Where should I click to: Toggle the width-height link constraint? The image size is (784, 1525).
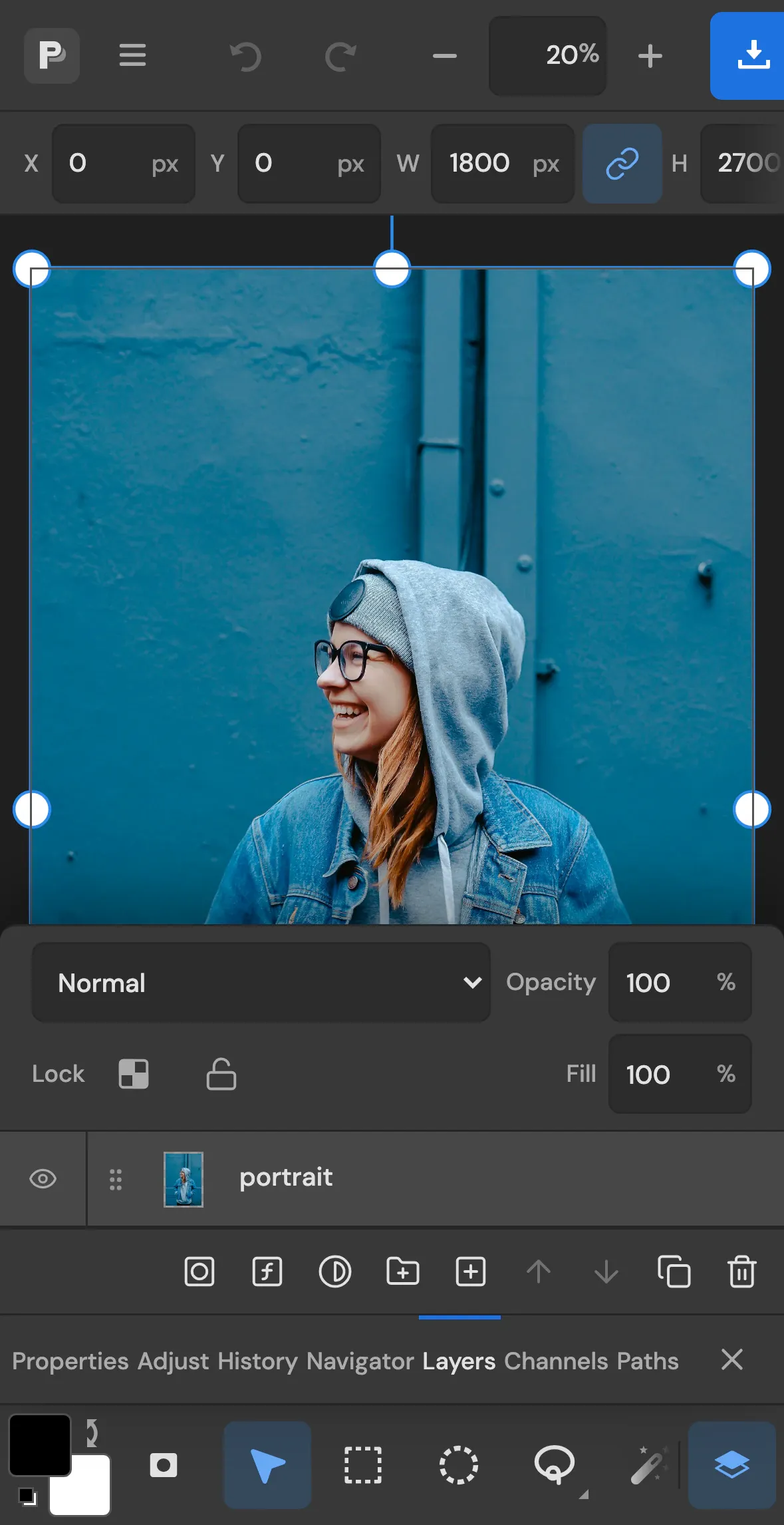pyautogui.click(x=622, y=164)
